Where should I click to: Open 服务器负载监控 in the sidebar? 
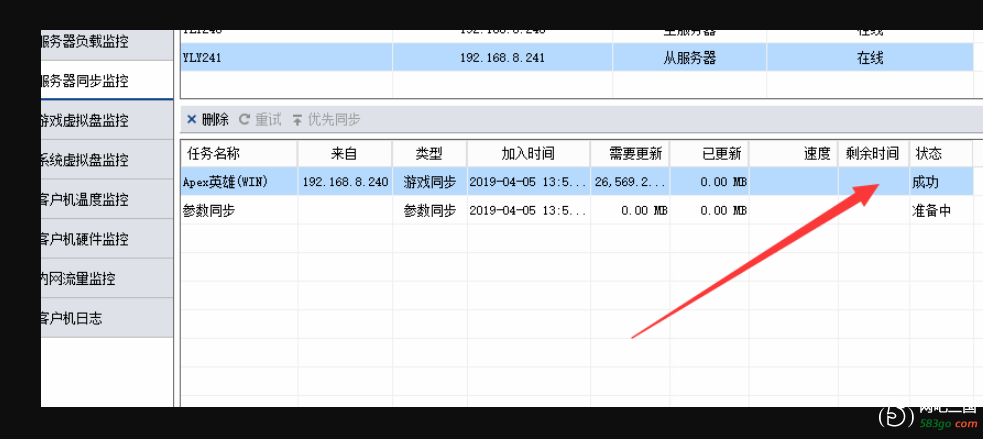pyautogui.click(x=107, y=43)
